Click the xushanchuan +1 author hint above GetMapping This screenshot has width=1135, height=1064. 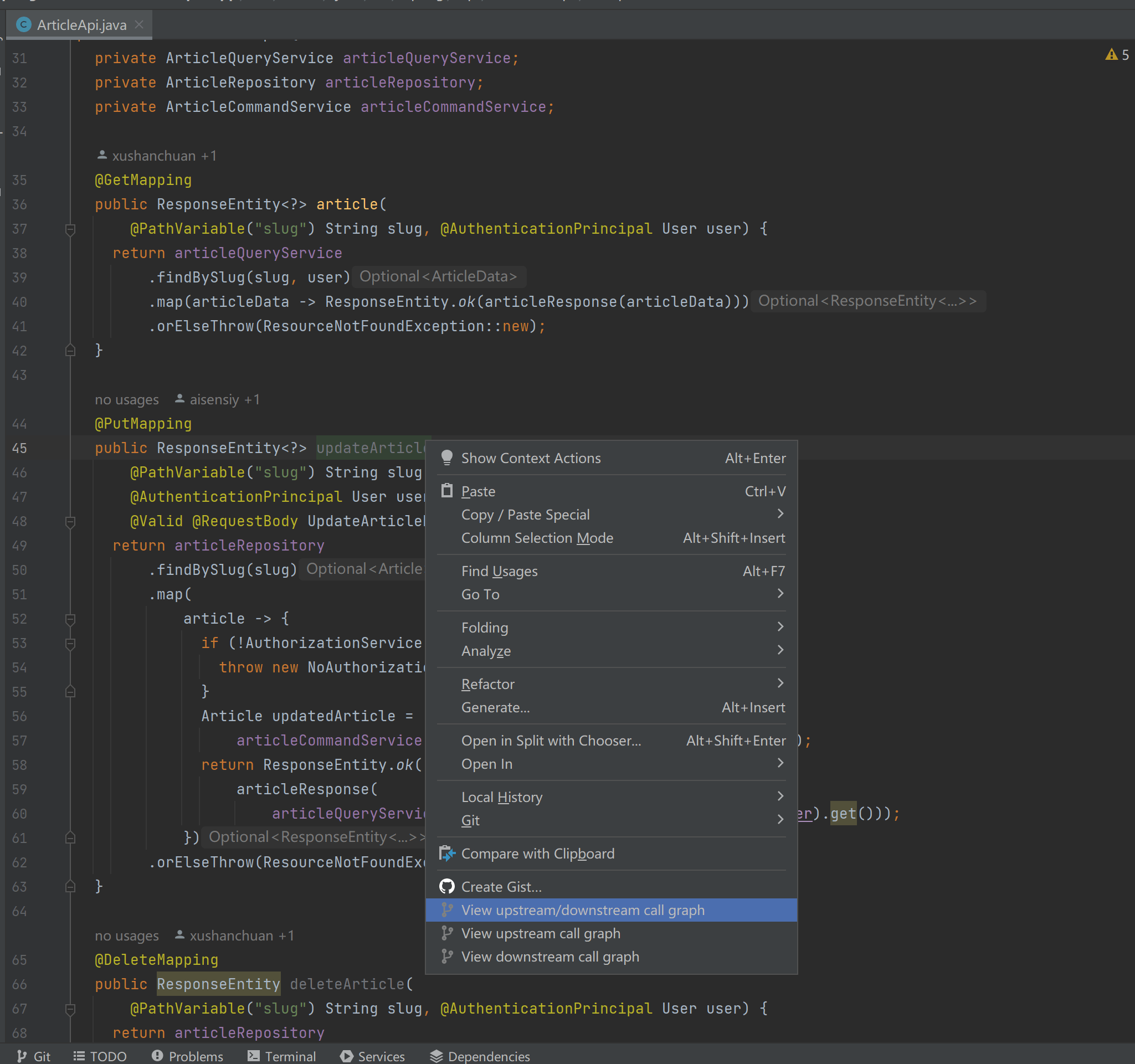click(157, 156)
